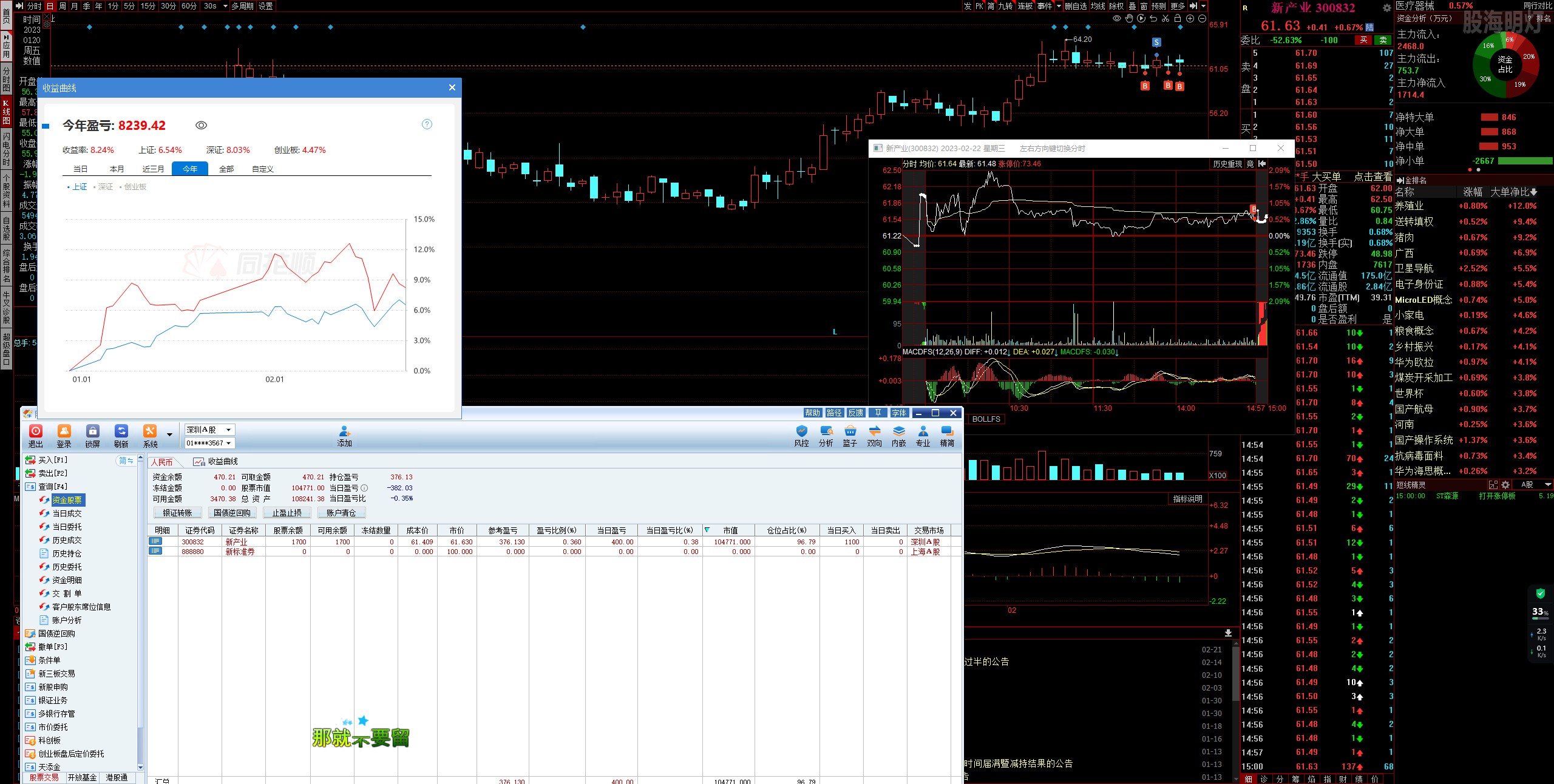The height and width of the screenshot is (784, 1554).
Task: Open the 系统 system tools icon
Action: (x=150, y=436)
